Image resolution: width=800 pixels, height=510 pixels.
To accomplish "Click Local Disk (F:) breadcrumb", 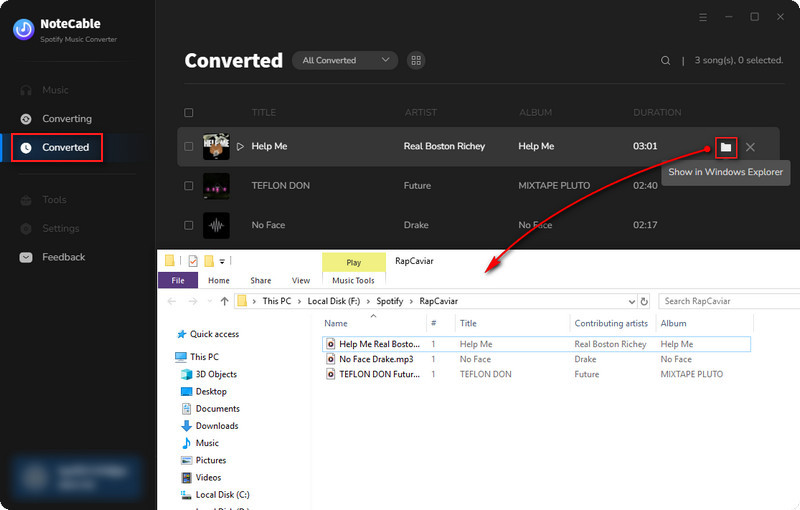I will pos(334,301).
